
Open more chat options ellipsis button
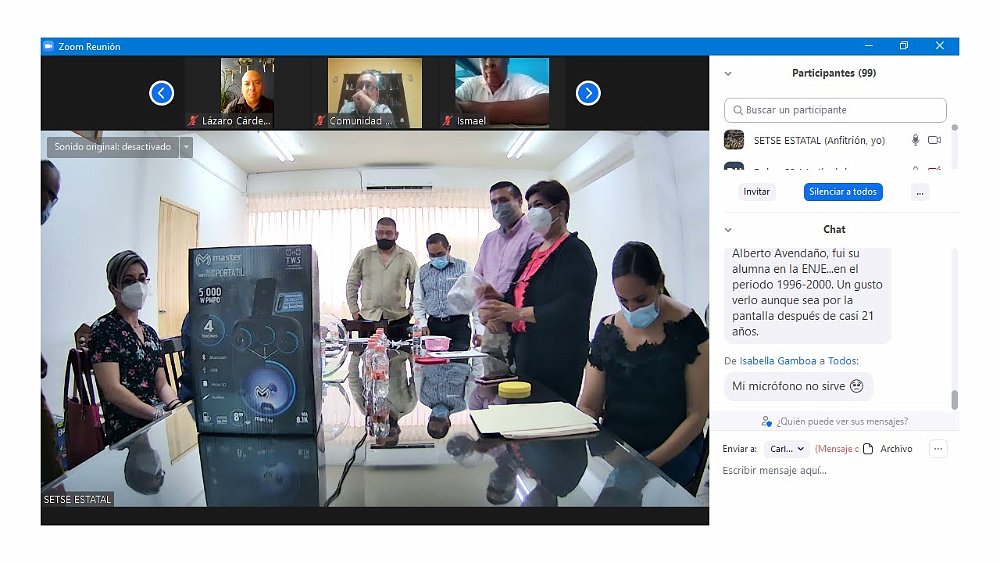[x=938, y=449]
